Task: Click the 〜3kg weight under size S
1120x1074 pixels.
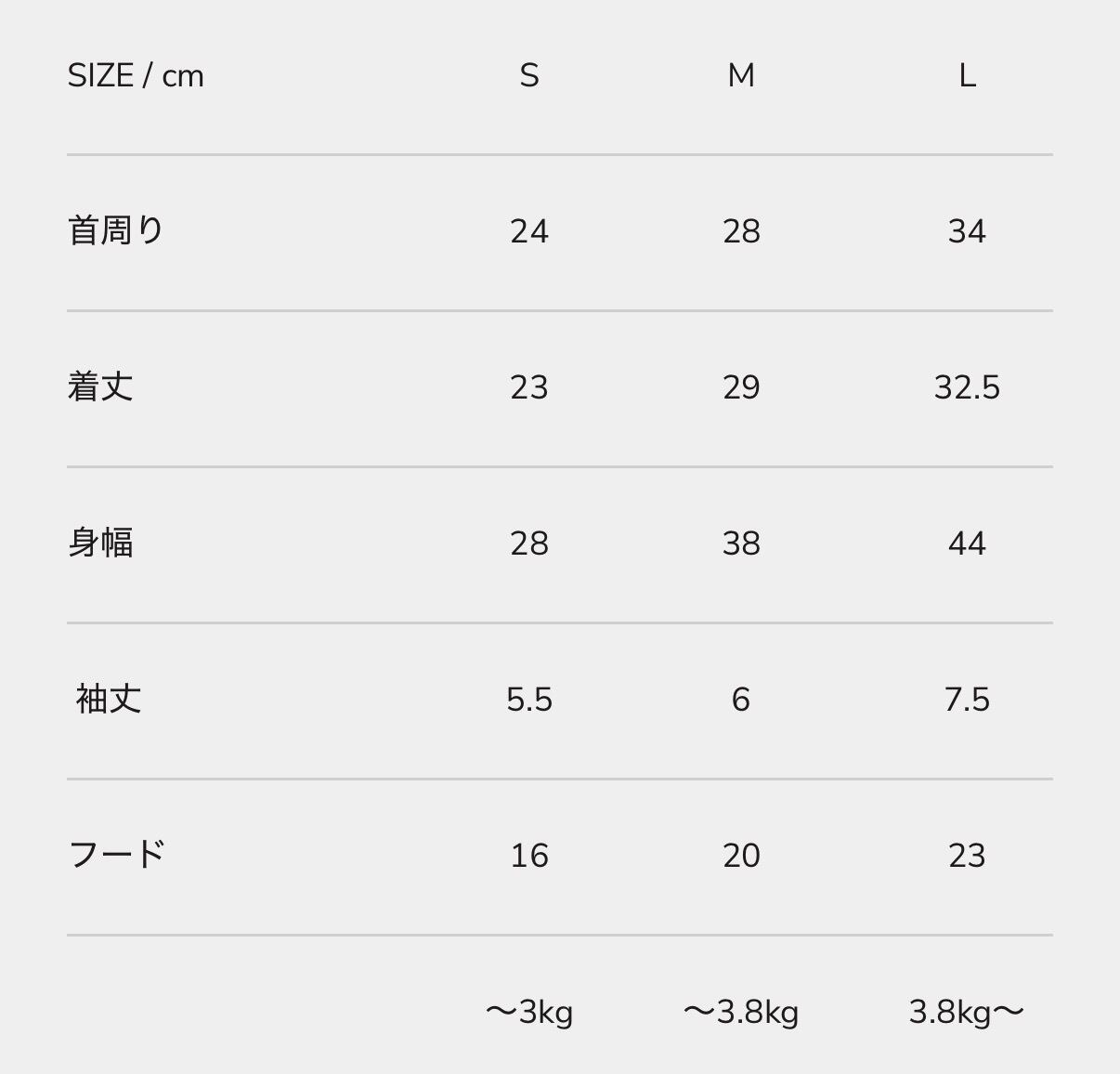Action: pyautogui.click(x=529, y=1012)
